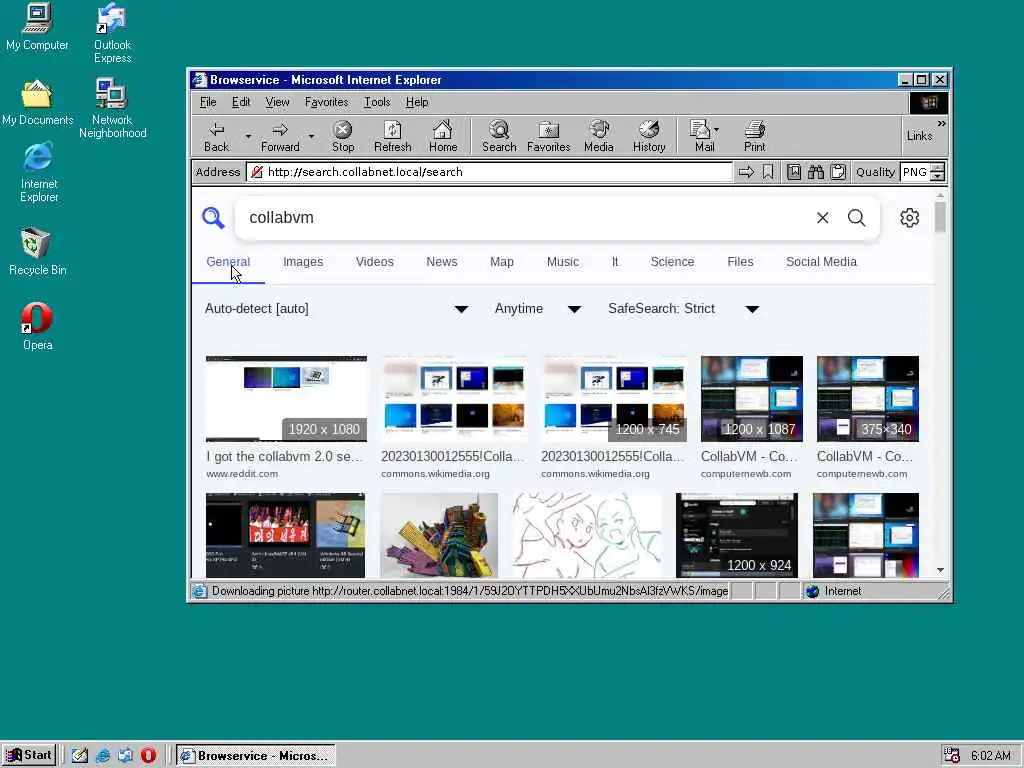Open reddit result 'I got the collabvm 2.0 se...'
Screen dimensions: 1024x768
(284, 456)
